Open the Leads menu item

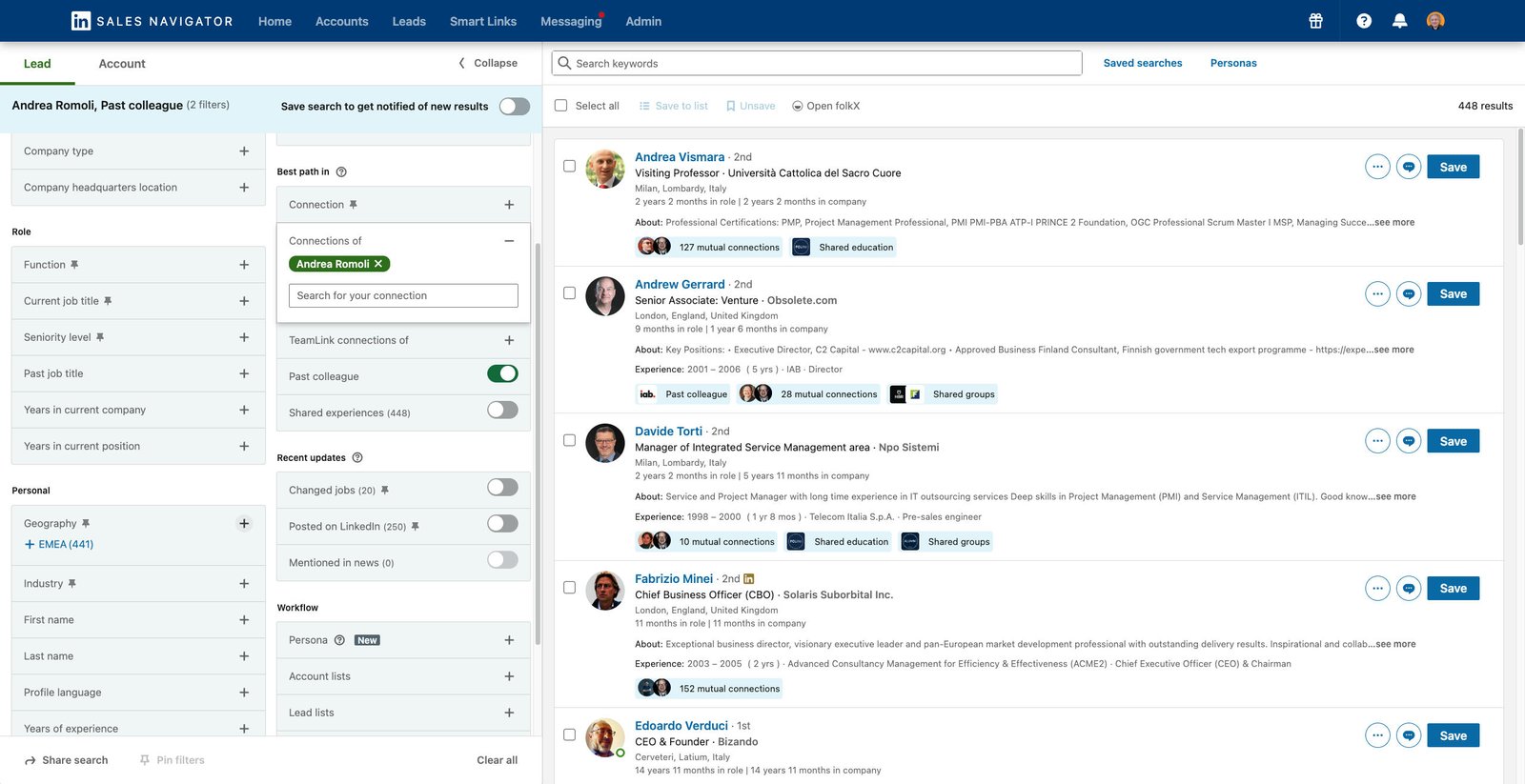(409, 21)
